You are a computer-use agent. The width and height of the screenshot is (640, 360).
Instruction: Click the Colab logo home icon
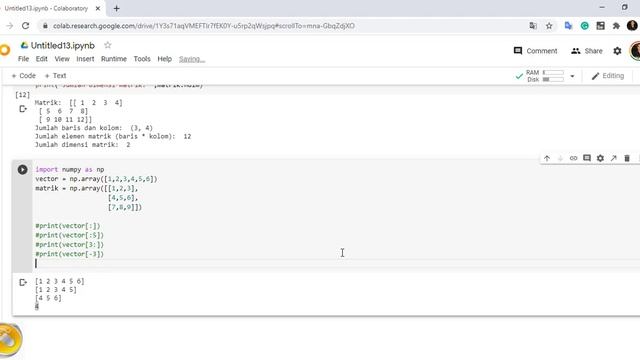(x=4, y=50)
